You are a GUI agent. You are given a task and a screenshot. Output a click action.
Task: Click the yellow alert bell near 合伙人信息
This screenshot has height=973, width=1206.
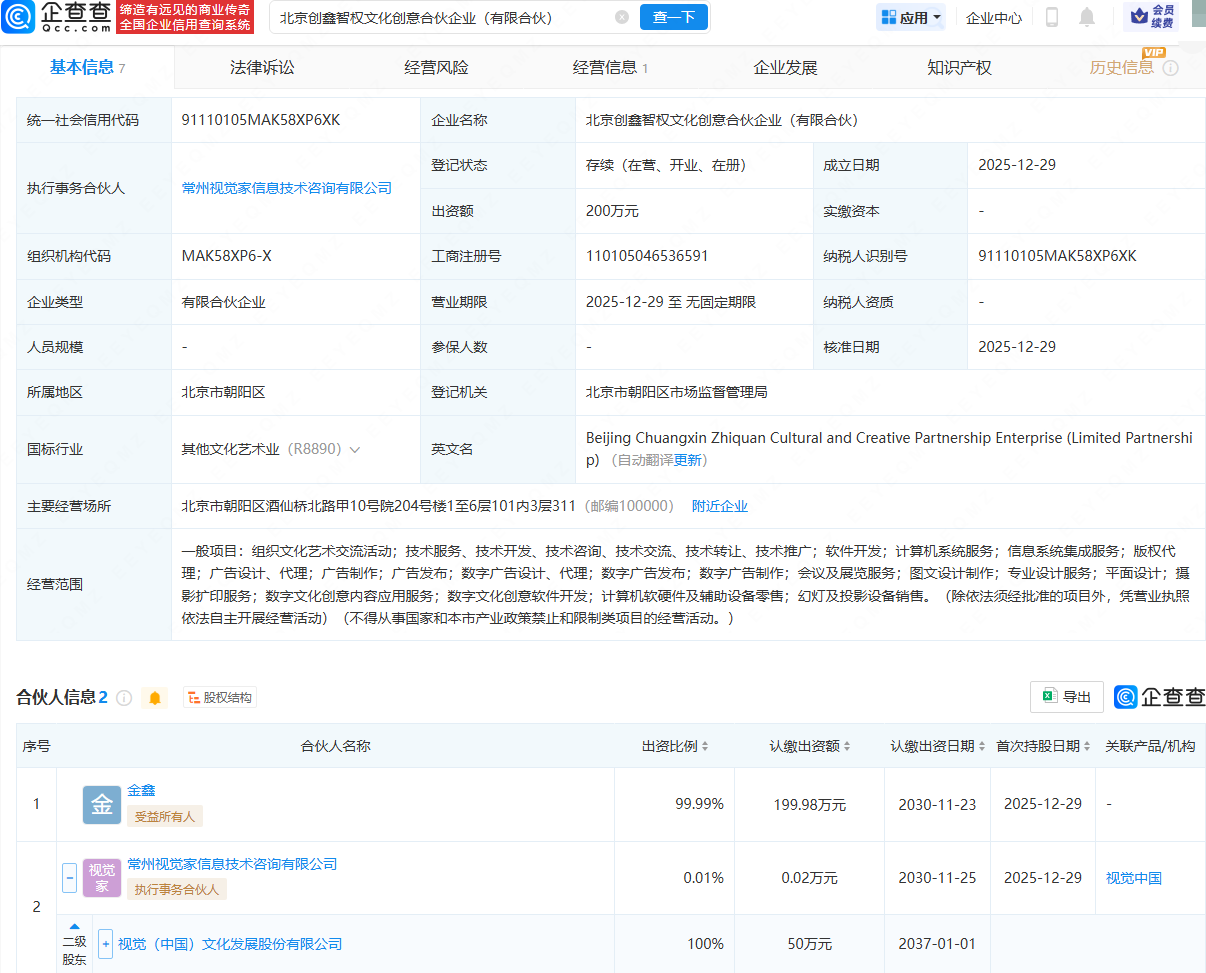point(155,697)
